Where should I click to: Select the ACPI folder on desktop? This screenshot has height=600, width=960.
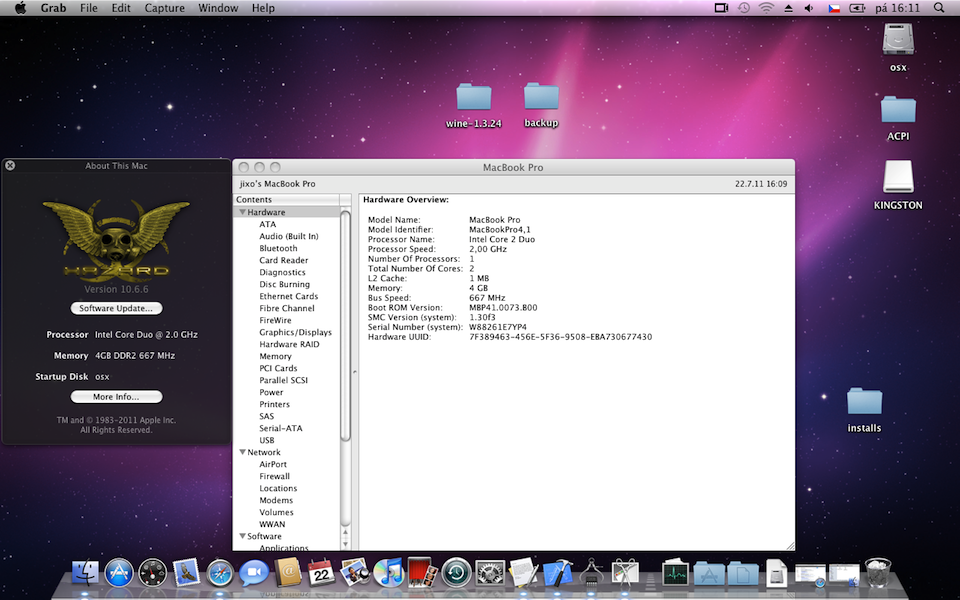click(898, 110)
